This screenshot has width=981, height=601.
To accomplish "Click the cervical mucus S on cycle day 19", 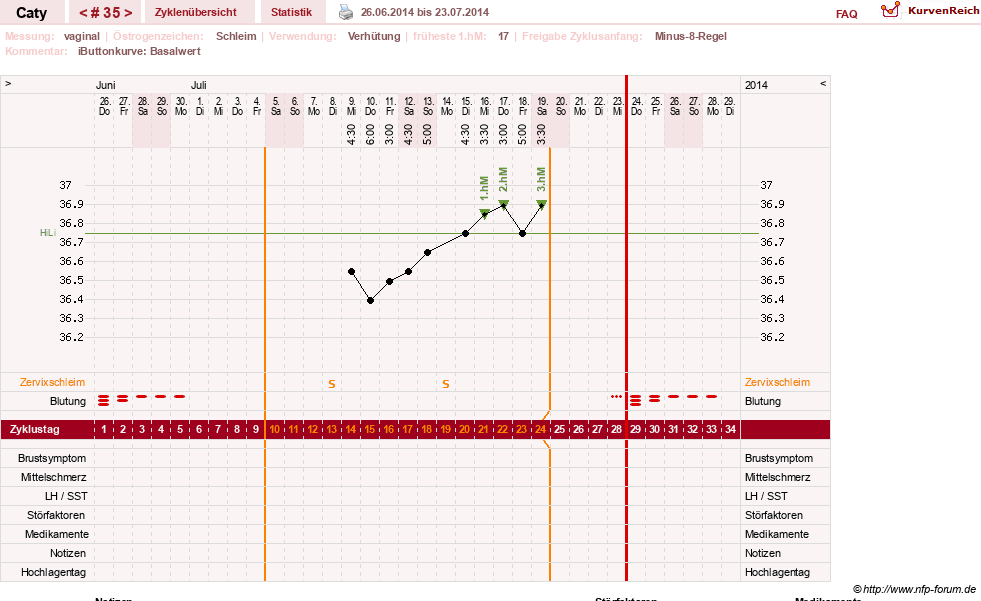I will (x=445, y=384).
